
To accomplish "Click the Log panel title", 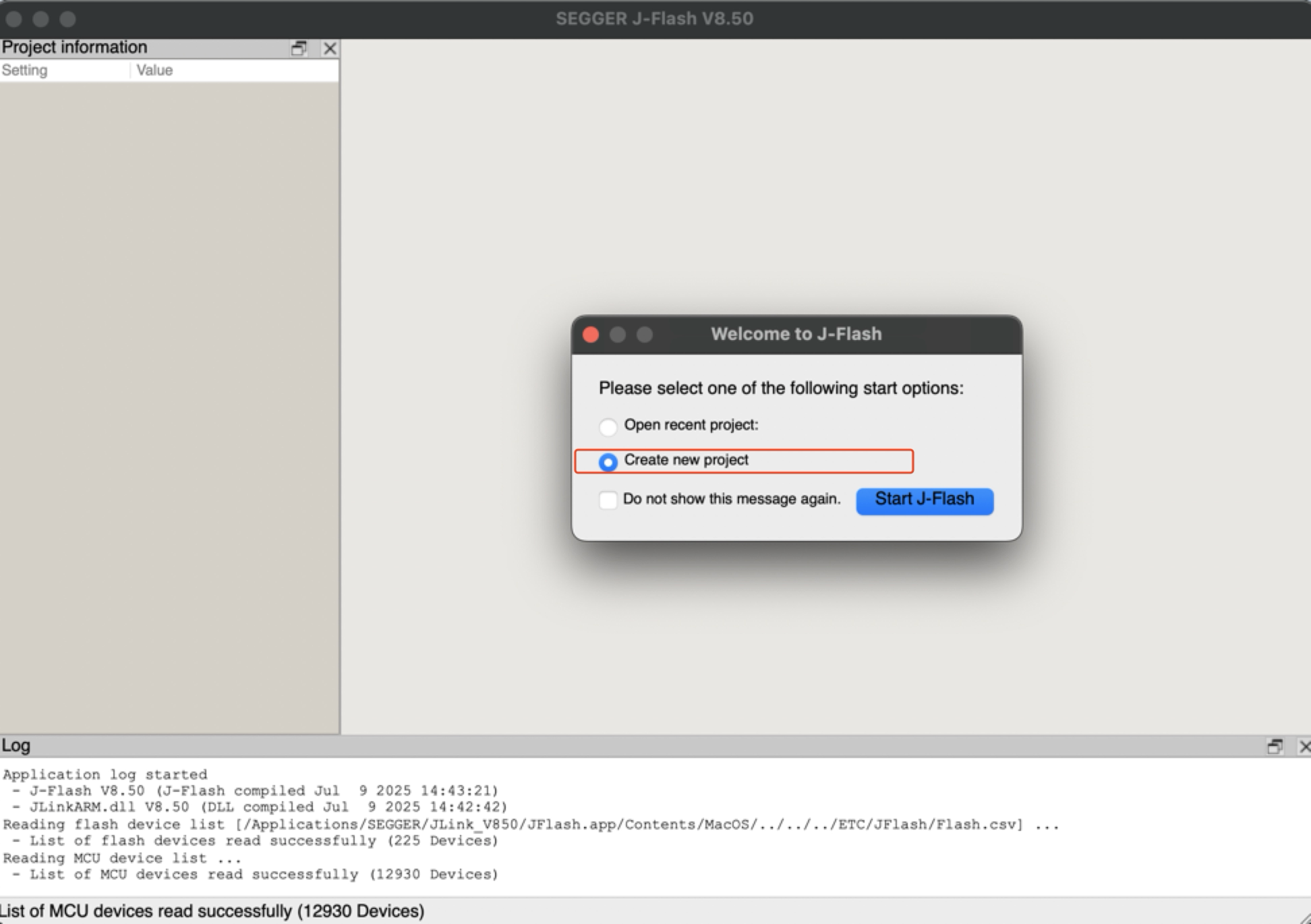I will (x=16, y=745).
